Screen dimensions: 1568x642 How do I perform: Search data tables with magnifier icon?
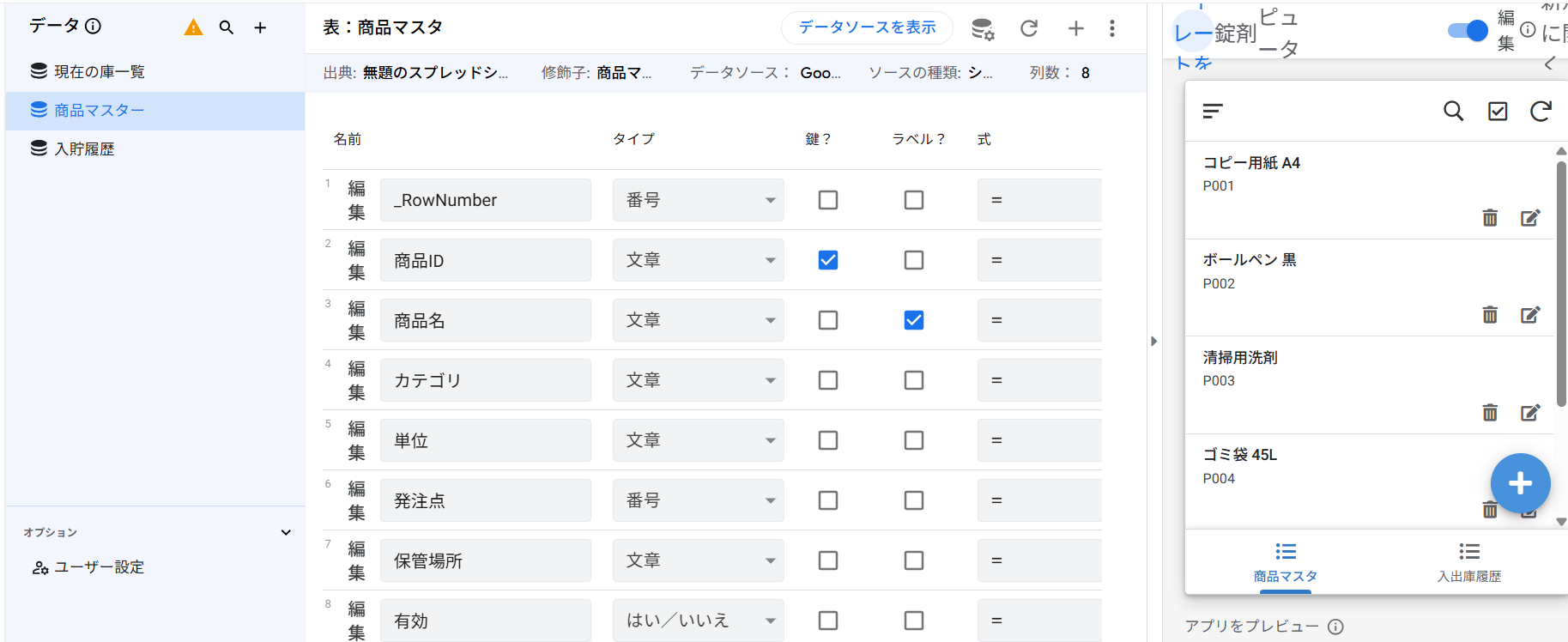point(227,27)
